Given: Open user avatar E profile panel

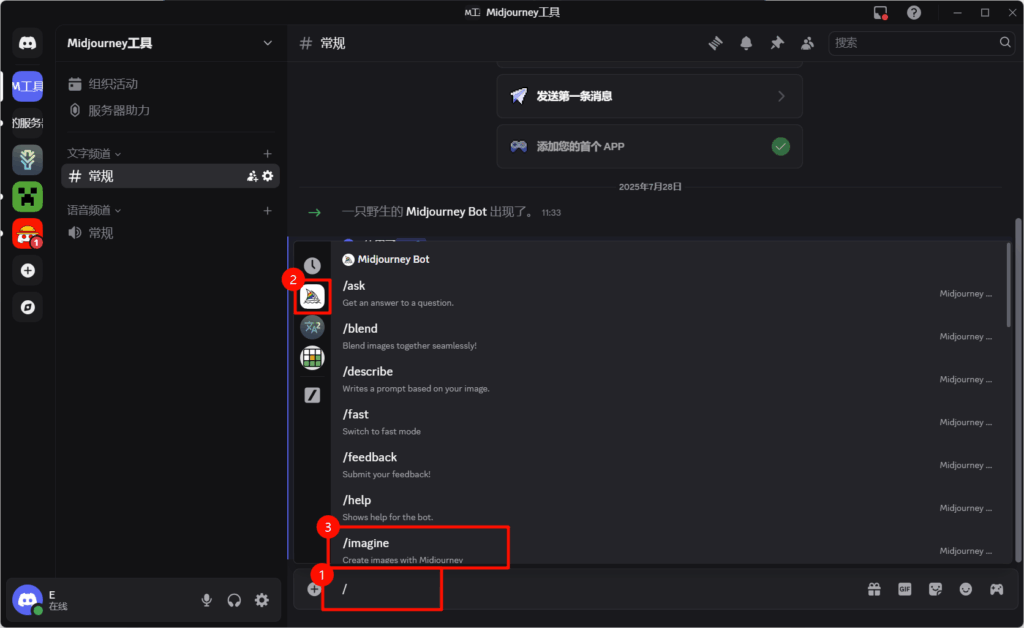Looking at the screenshot, I should click(27, 600).
